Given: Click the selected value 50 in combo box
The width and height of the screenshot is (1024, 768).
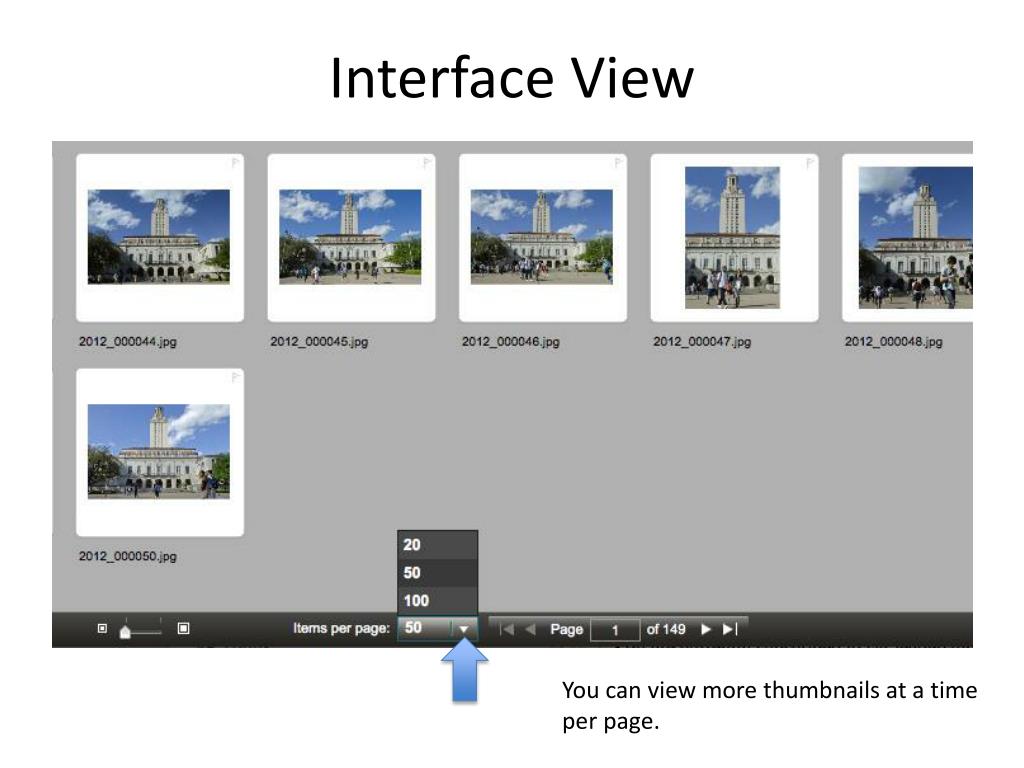Looking at the screenshot, I should pyautogui.click(x=413, y=628).
